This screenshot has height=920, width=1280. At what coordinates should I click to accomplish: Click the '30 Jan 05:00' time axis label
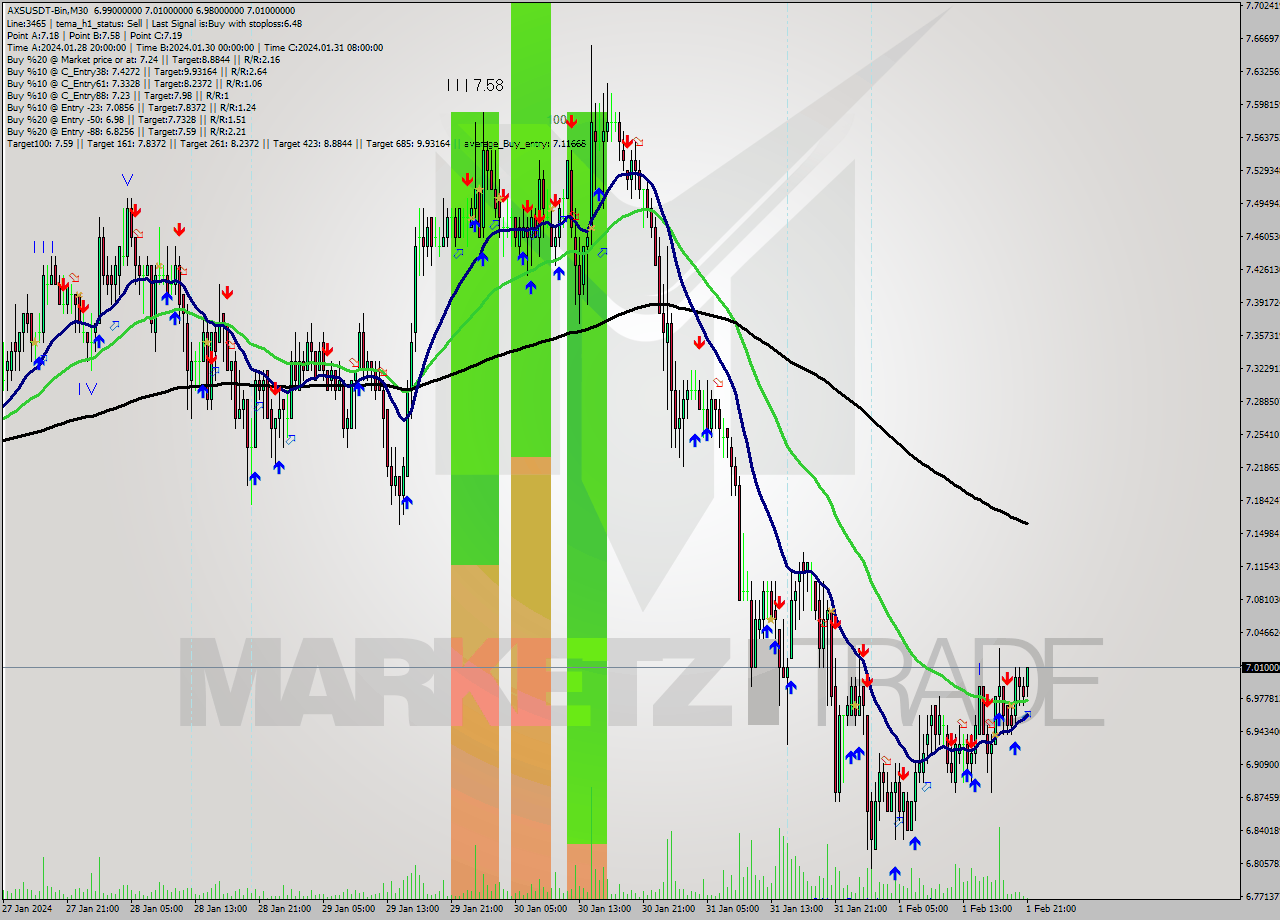(539, 909)
